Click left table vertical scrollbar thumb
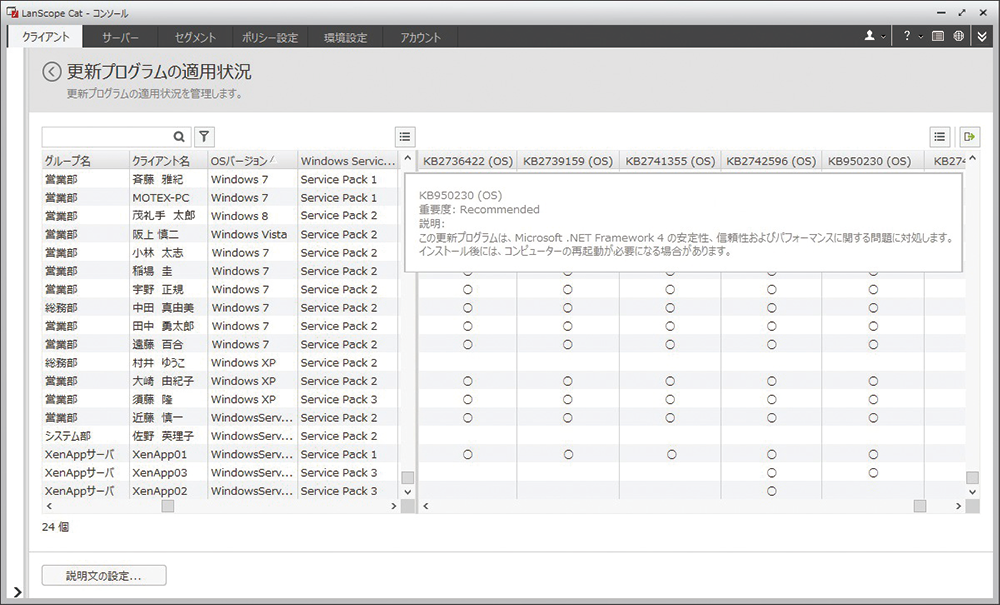 (408, 477)
